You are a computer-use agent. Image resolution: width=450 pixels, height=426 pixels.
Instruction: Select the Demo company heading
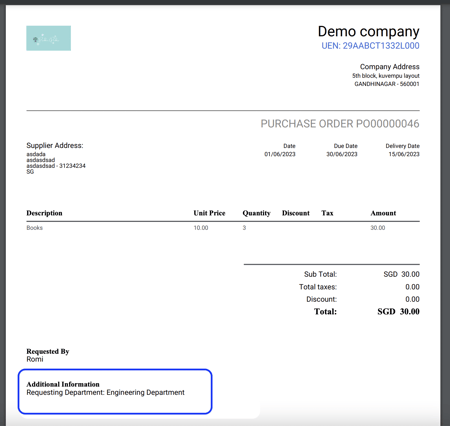[368, 32]
